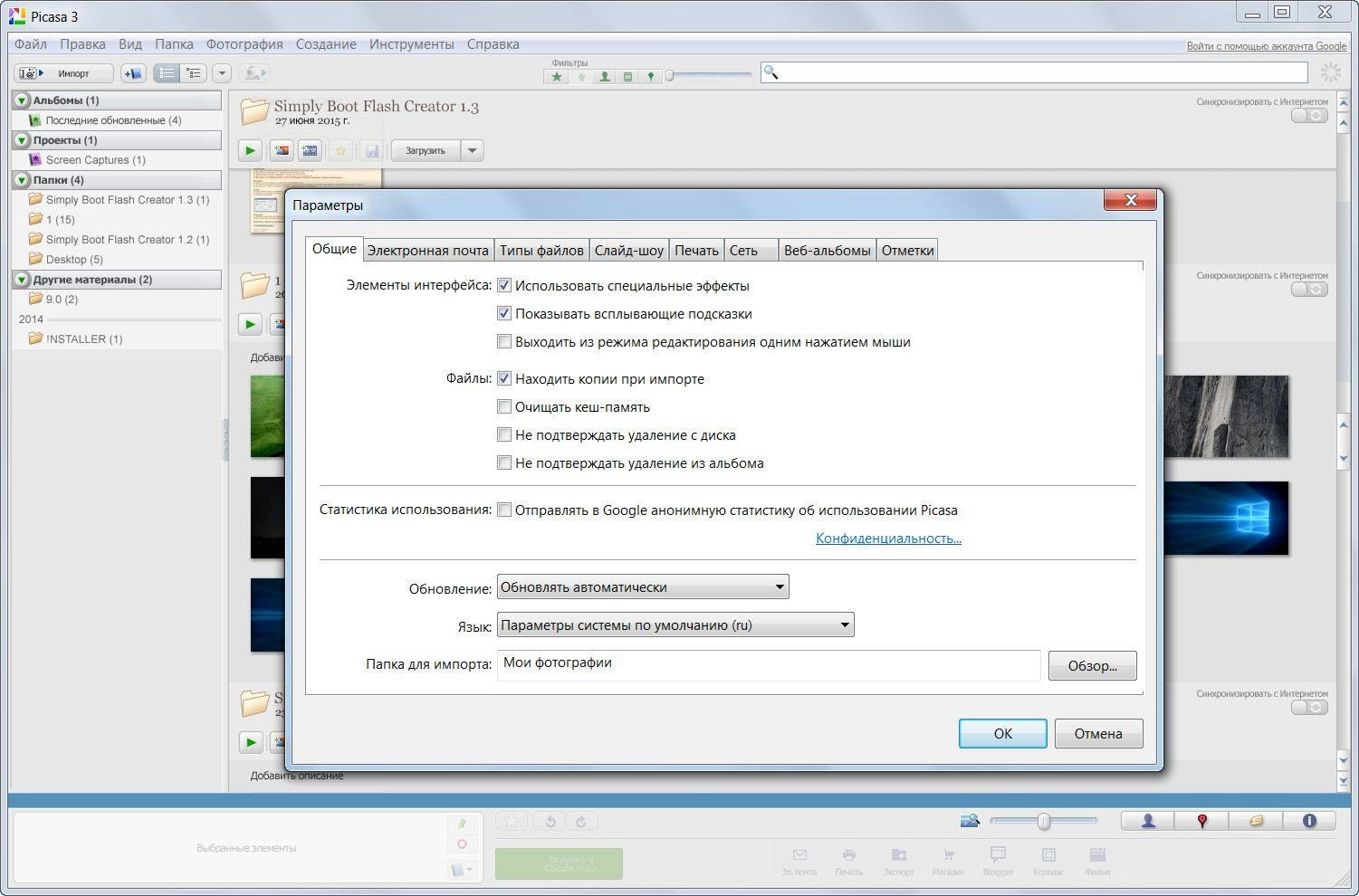Open the Фотография menu
The width and height of the screenshot is (1359, 896).
click(x=244, y=44)
